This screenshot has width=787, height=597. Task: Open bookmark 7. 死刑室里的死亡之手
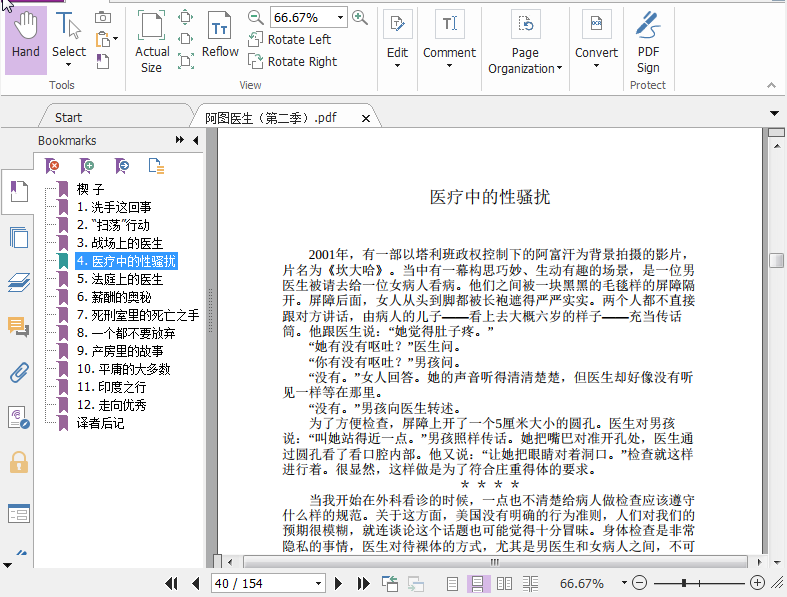pyautogui.click(x=137, y=315)
